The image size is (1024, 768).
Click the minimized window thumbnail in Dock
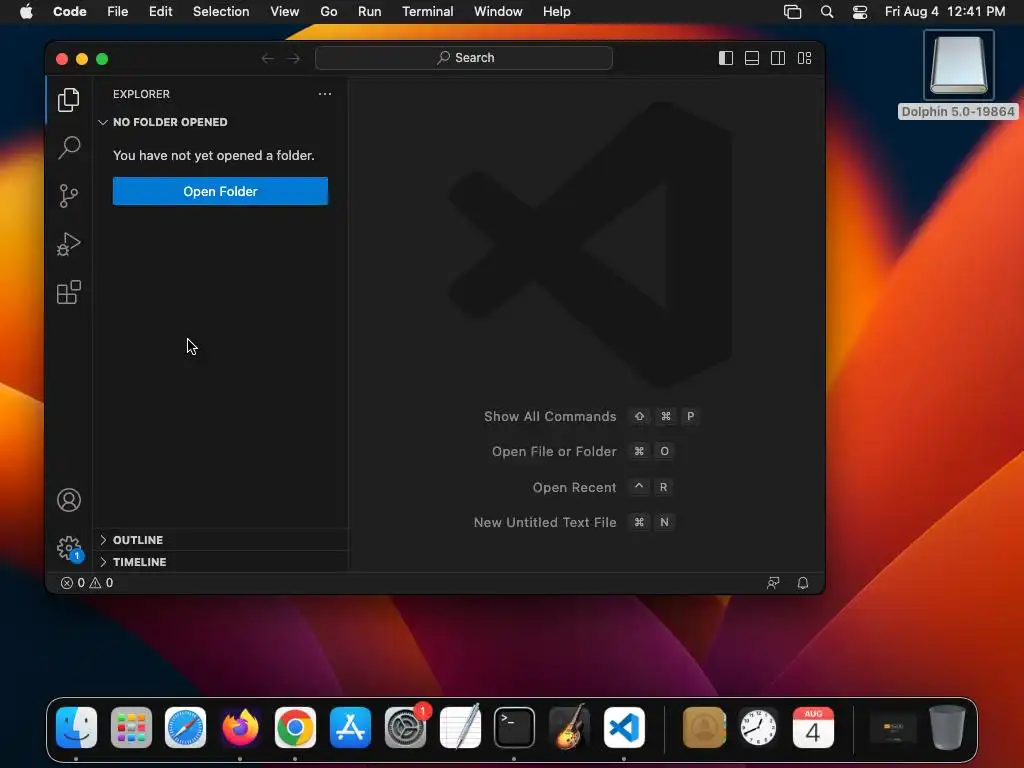[893, 727]
